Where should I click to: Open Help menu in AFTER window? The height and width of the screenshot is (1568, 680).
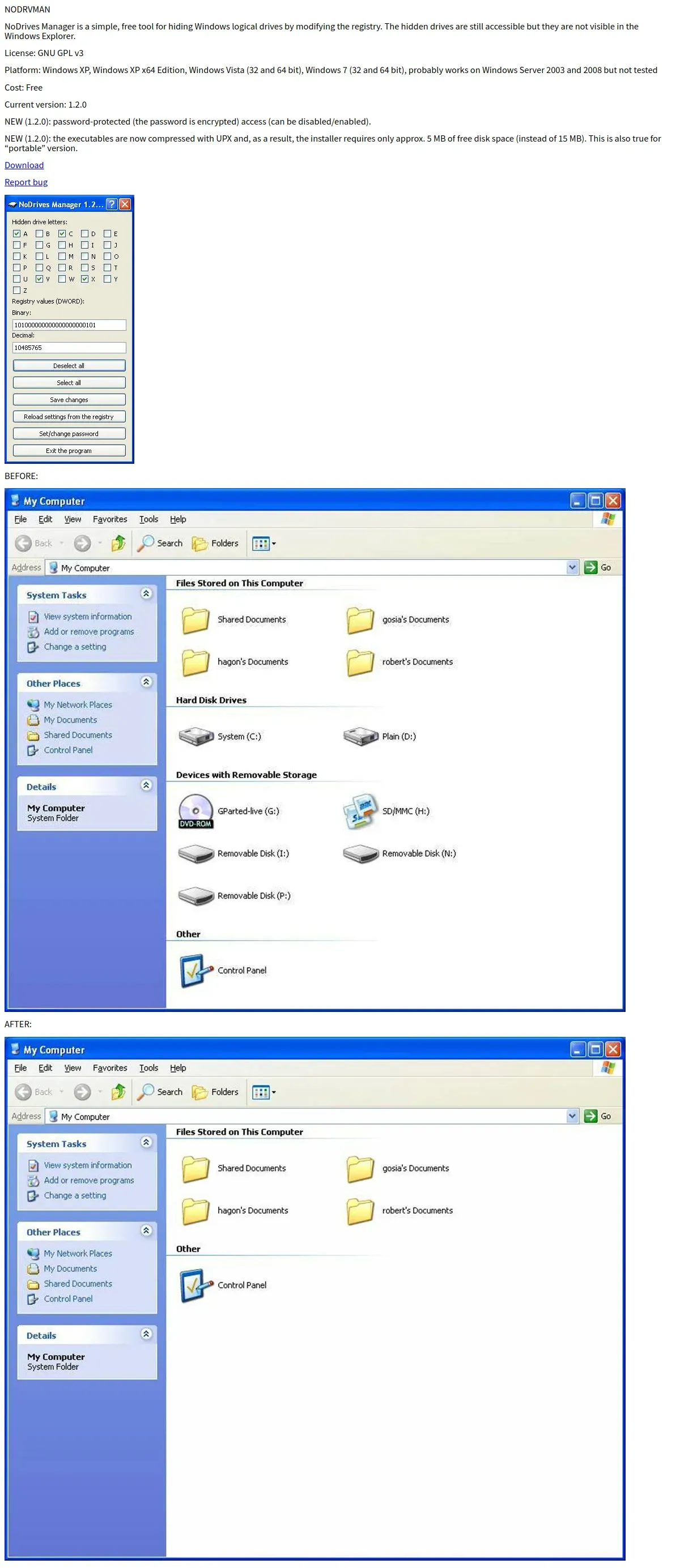tap(178, 1068)
